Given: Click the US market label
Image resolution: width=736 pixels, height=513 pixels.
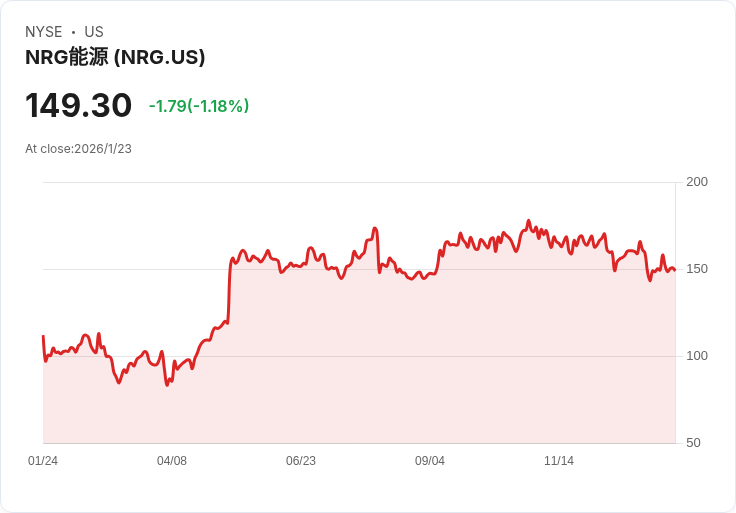Looking at the screenshot, I should [x=94, y=32].
